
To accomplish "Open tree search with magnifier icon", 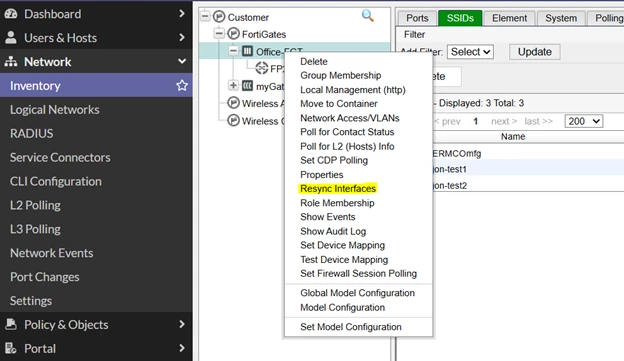I will click(x=367, y=16).
